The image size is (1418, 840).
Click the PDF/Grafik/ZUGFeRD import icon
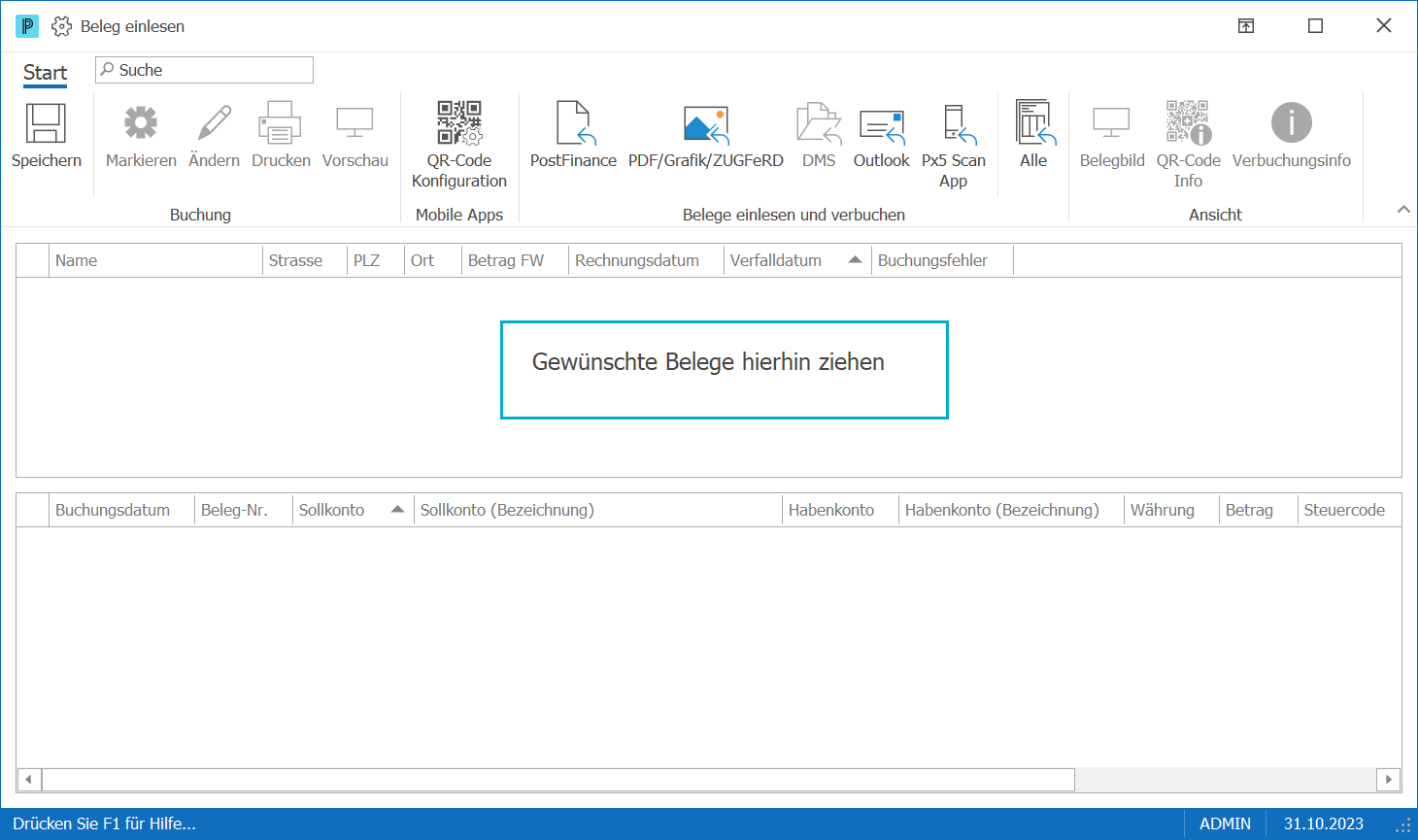706,124
